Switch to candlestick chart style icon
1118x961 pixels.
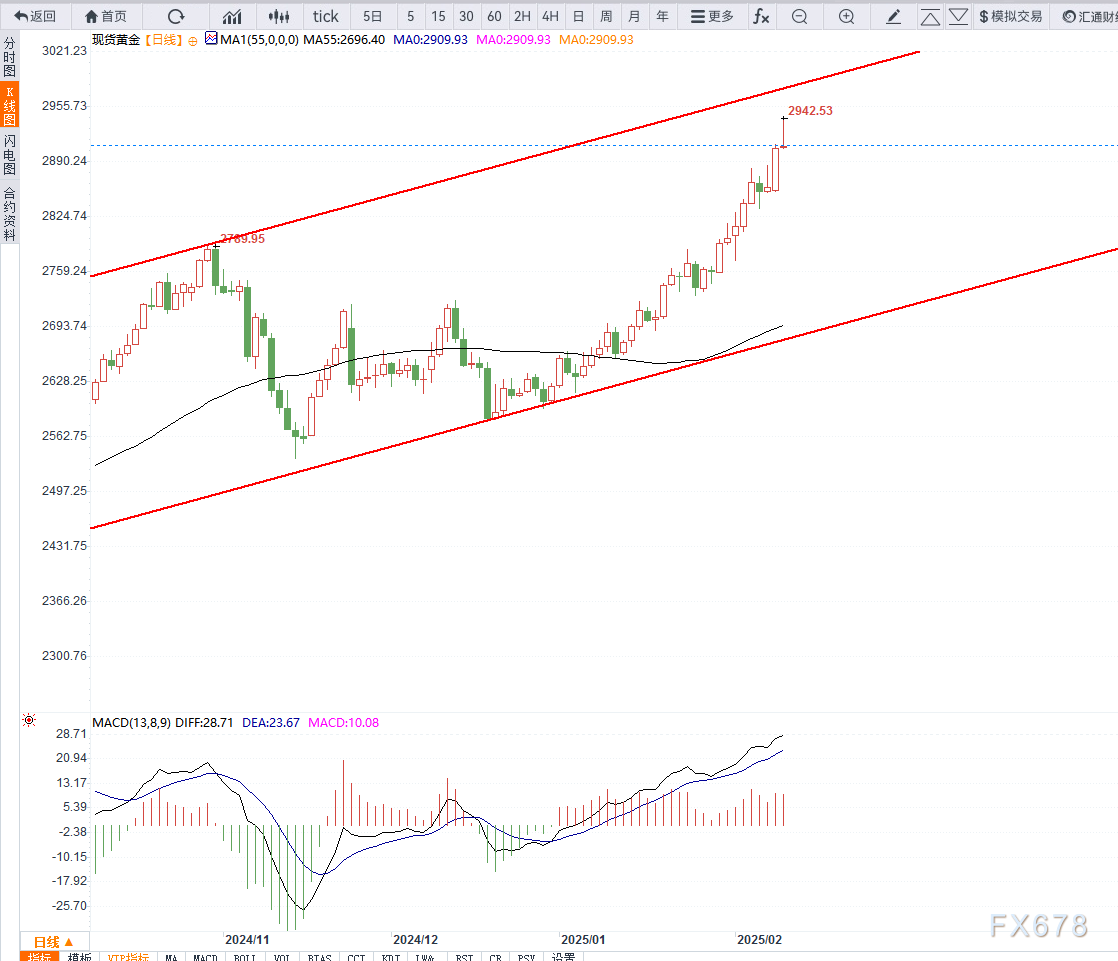pyautogui.click(x=279, y=16)
